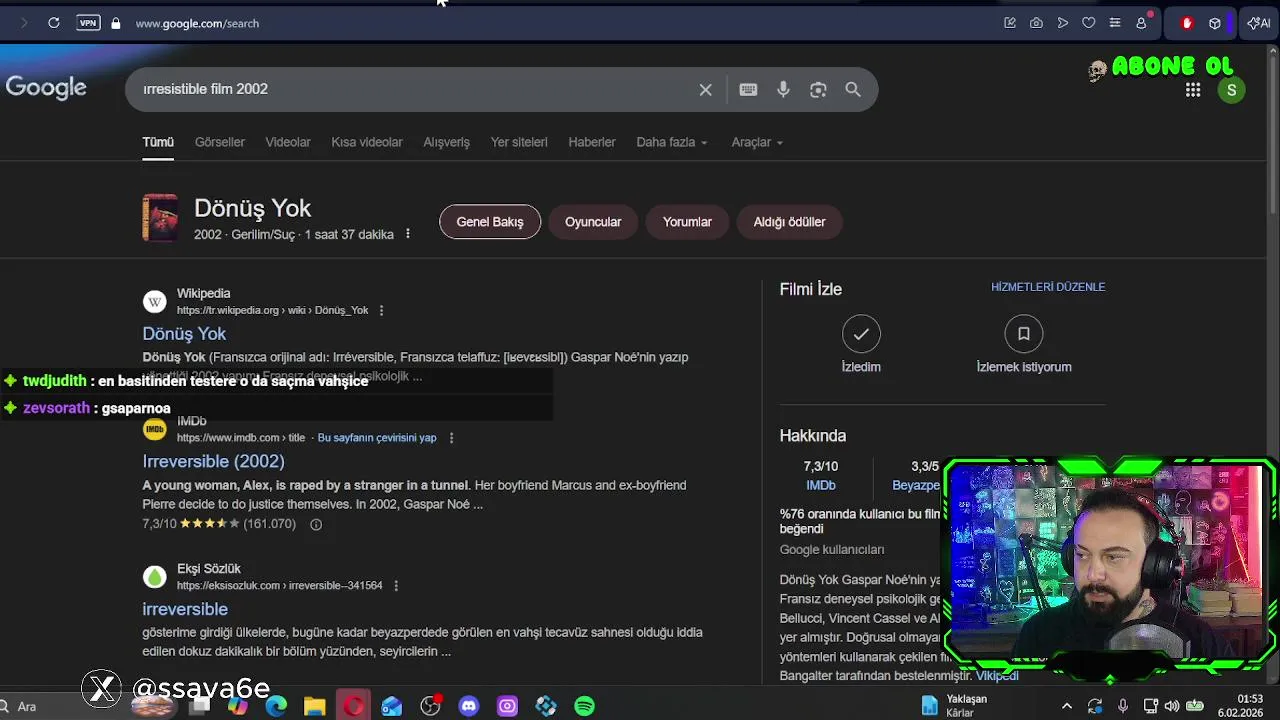Click the send/flow arrow icon in address bar

point(1063,23)
